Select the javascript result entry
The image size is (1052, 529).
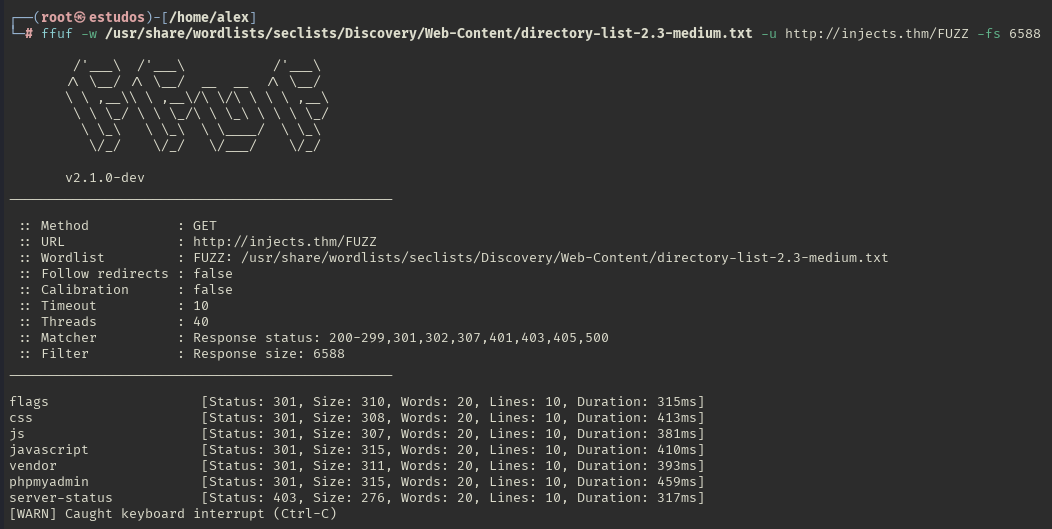click(x=357, y=450)
